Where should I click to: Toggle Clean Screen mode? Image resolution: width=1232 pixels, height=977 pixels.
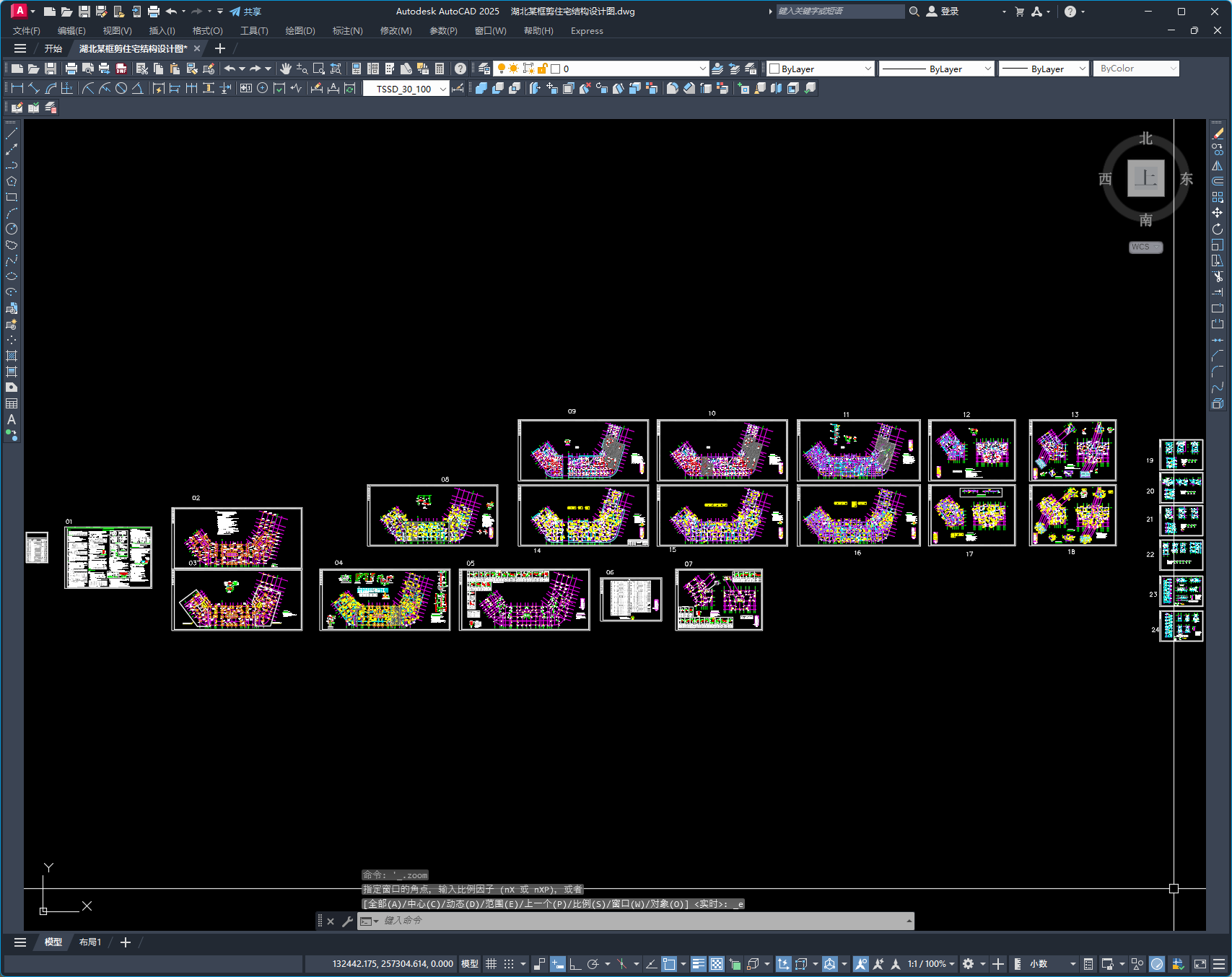[1200, 964]
